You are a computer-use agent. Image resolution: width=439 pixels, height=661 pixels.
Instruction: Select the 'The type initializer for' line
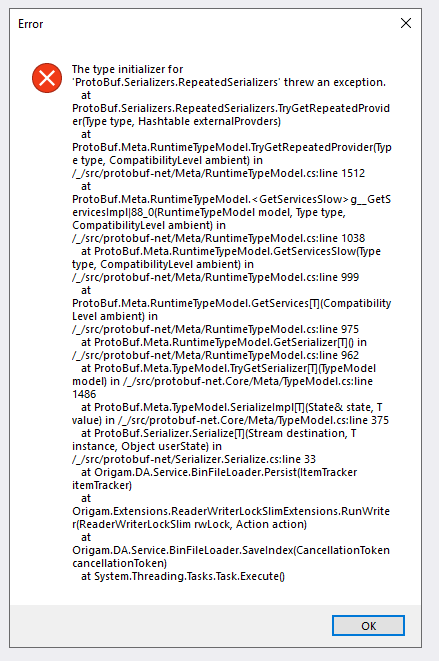coord(127,69)
